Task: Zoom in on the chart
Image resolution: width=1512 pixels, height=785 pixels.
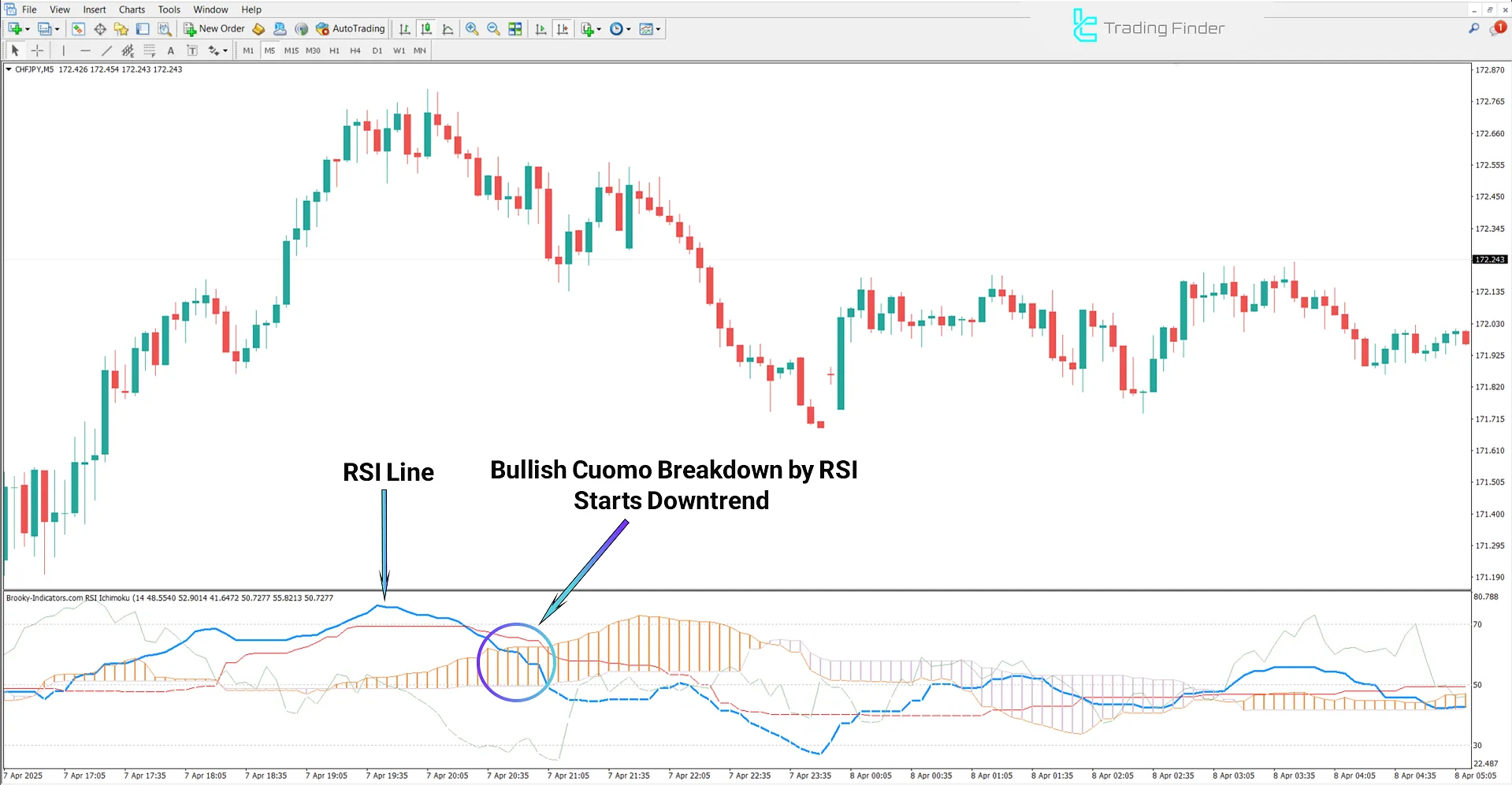Action: point(472,29)
